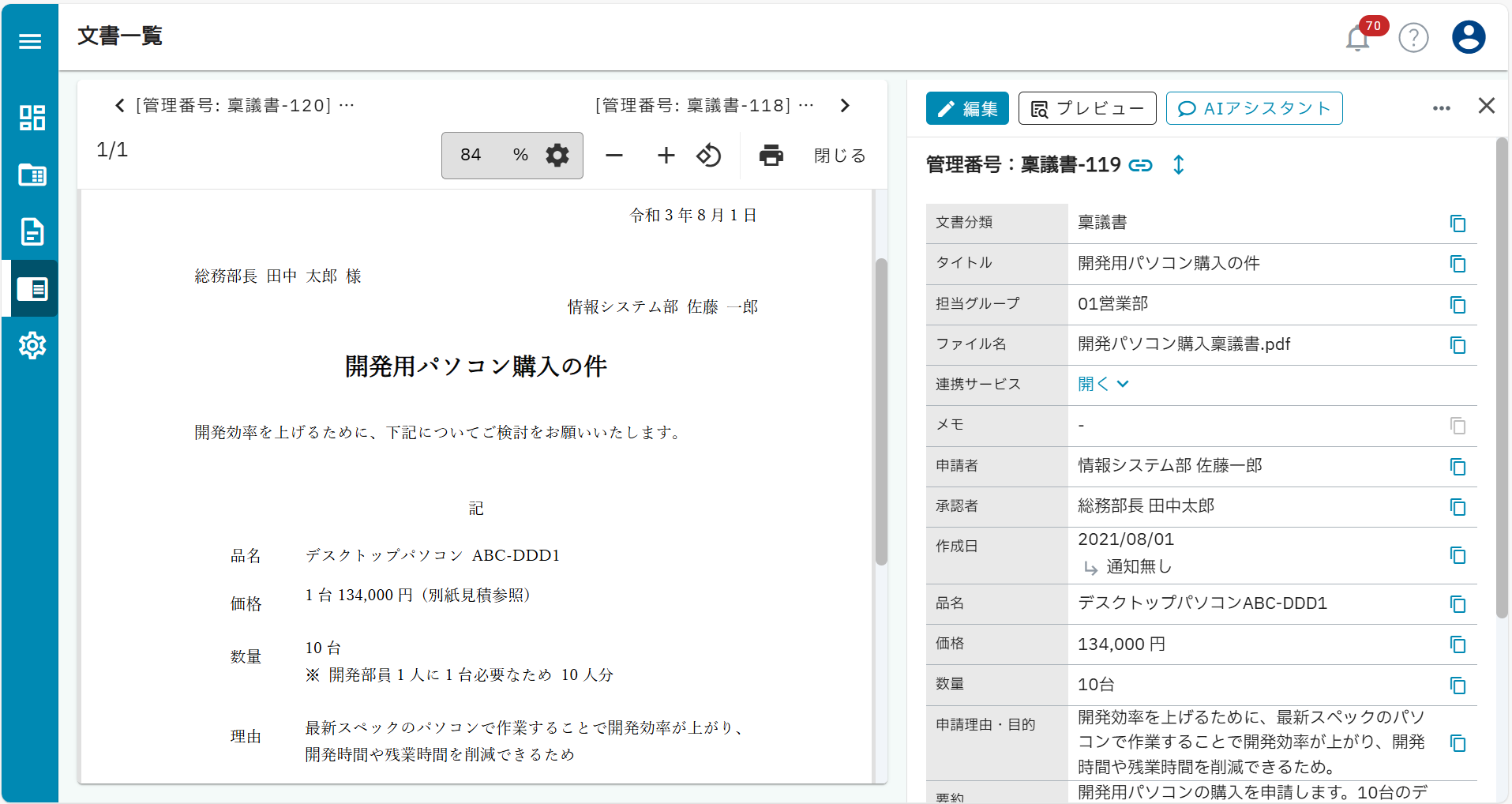Go to next document with right chevron

tap(845, 105)
